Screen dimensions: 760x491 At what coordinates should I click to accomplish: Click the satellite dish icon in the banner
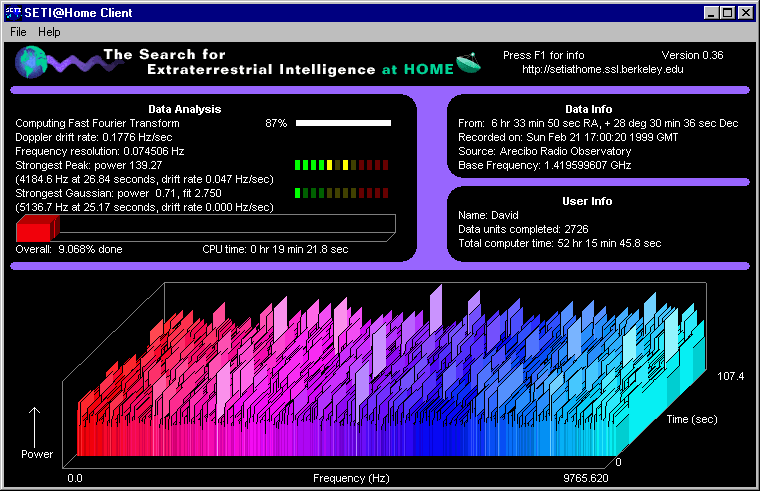(x=468, y=62)
